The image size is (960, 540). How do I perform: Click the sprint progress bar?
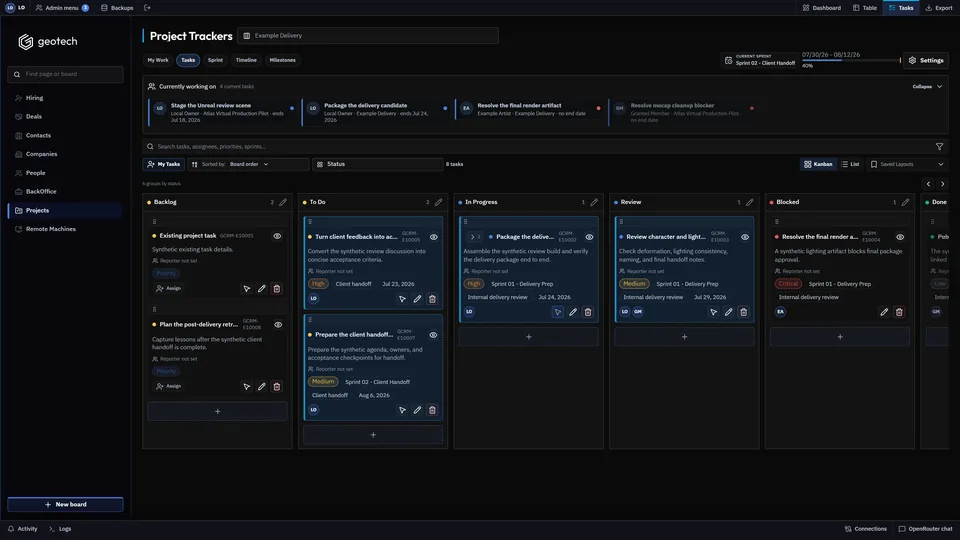(x=851, y=60)
